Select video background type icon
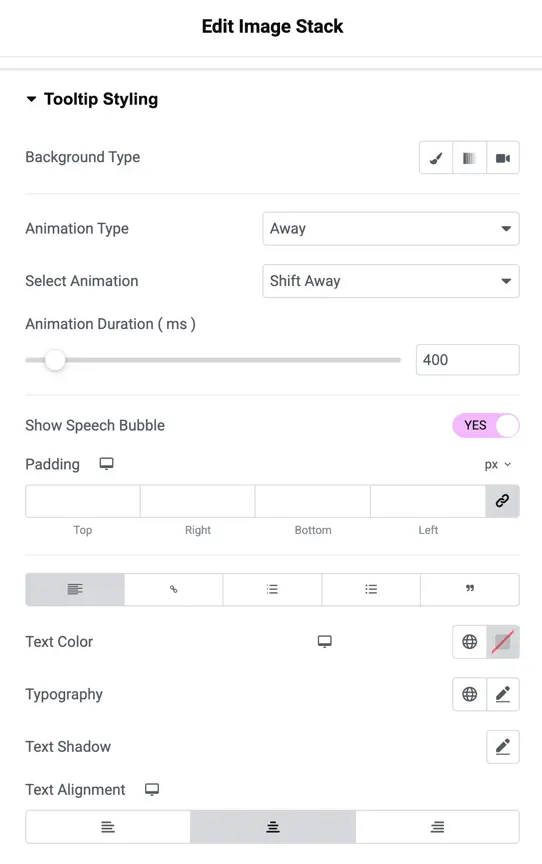 click(x=503, y=158)
